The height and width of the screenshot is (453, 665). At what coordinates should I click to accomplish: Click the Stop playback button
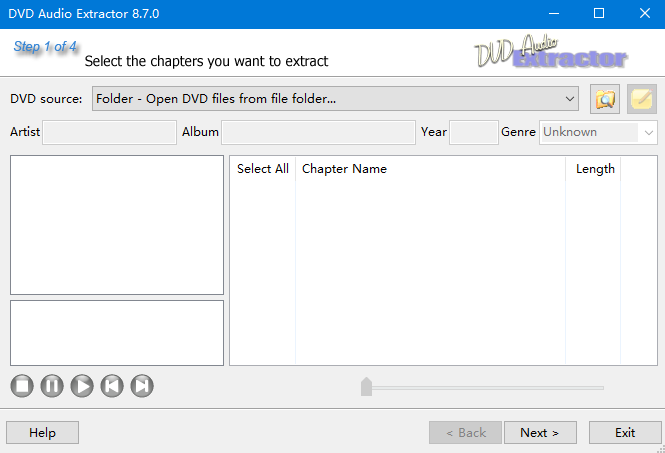(22, 386)
